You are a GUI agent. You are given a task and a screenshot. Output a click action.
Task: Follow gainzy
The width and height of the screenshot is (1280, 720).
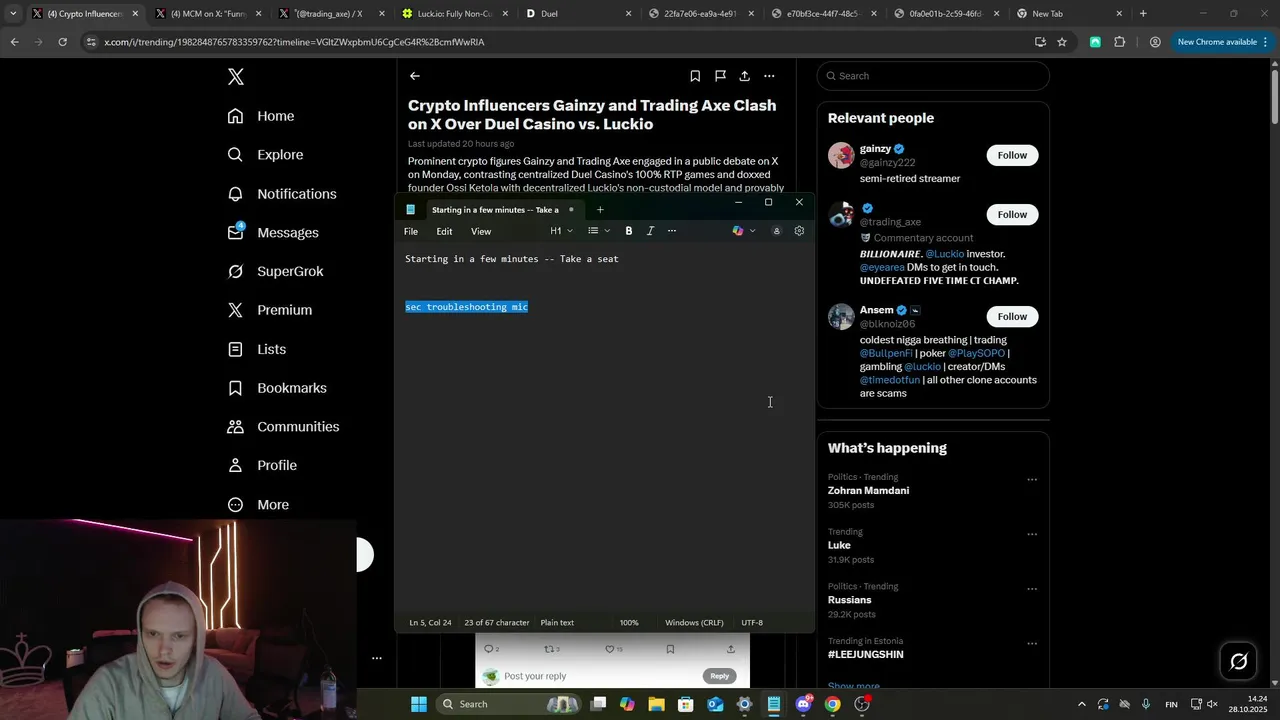pos(1012,155)
